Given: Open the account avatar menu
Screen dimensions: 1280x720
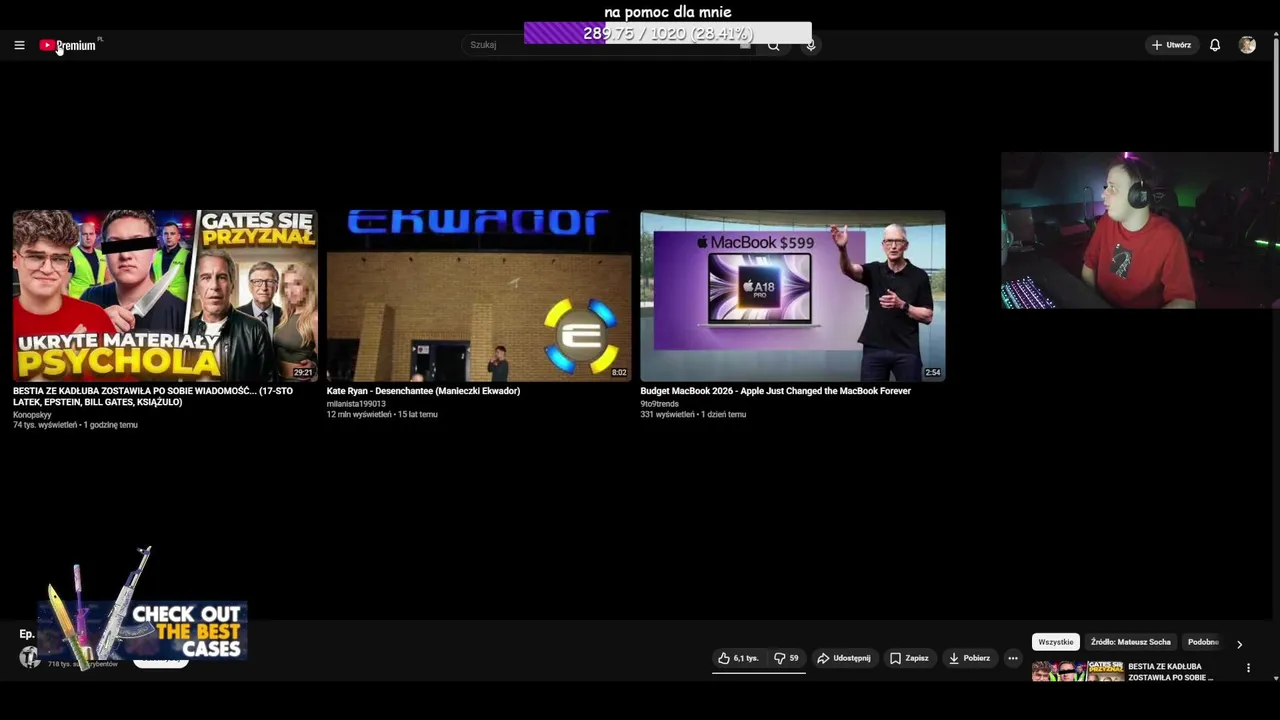Looking at the screenshot, I should pos(1247,45).
